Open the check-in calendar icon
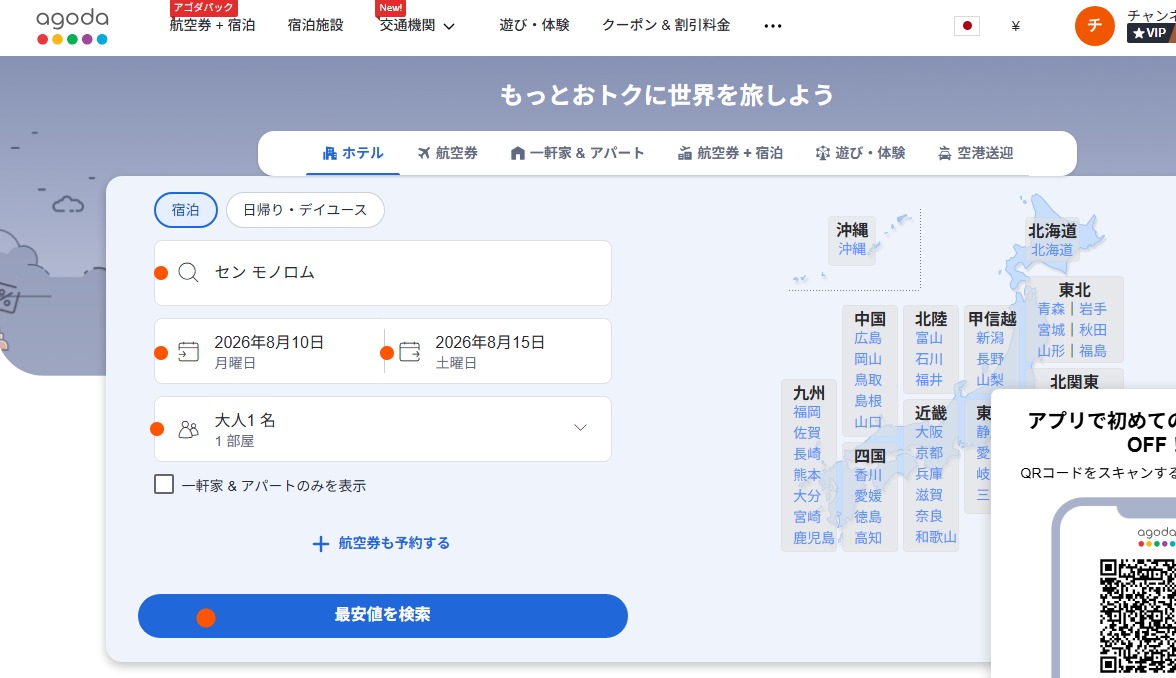 [x=188, y=351]
